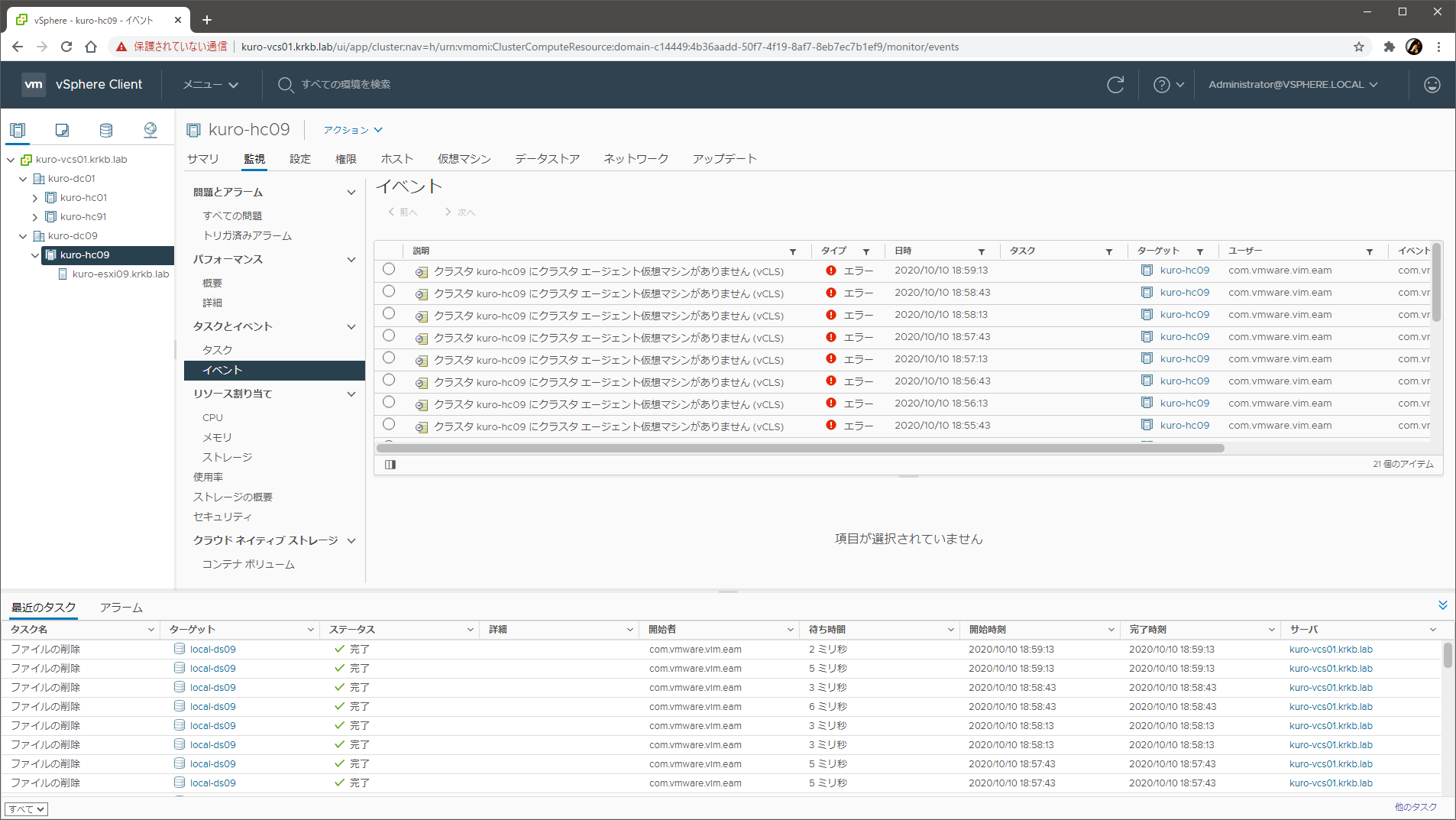1456x820 pixels.
Task: Expand the kuro-hc01 tree node
Action: (35, 198)
